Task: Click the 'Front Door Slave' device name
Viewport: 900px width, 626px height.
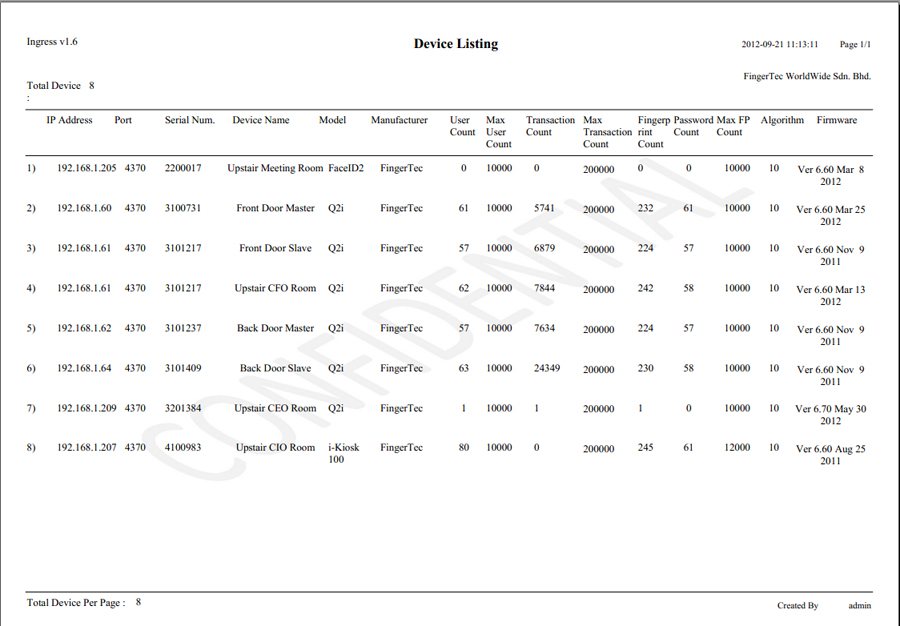Action: (276, 248)
